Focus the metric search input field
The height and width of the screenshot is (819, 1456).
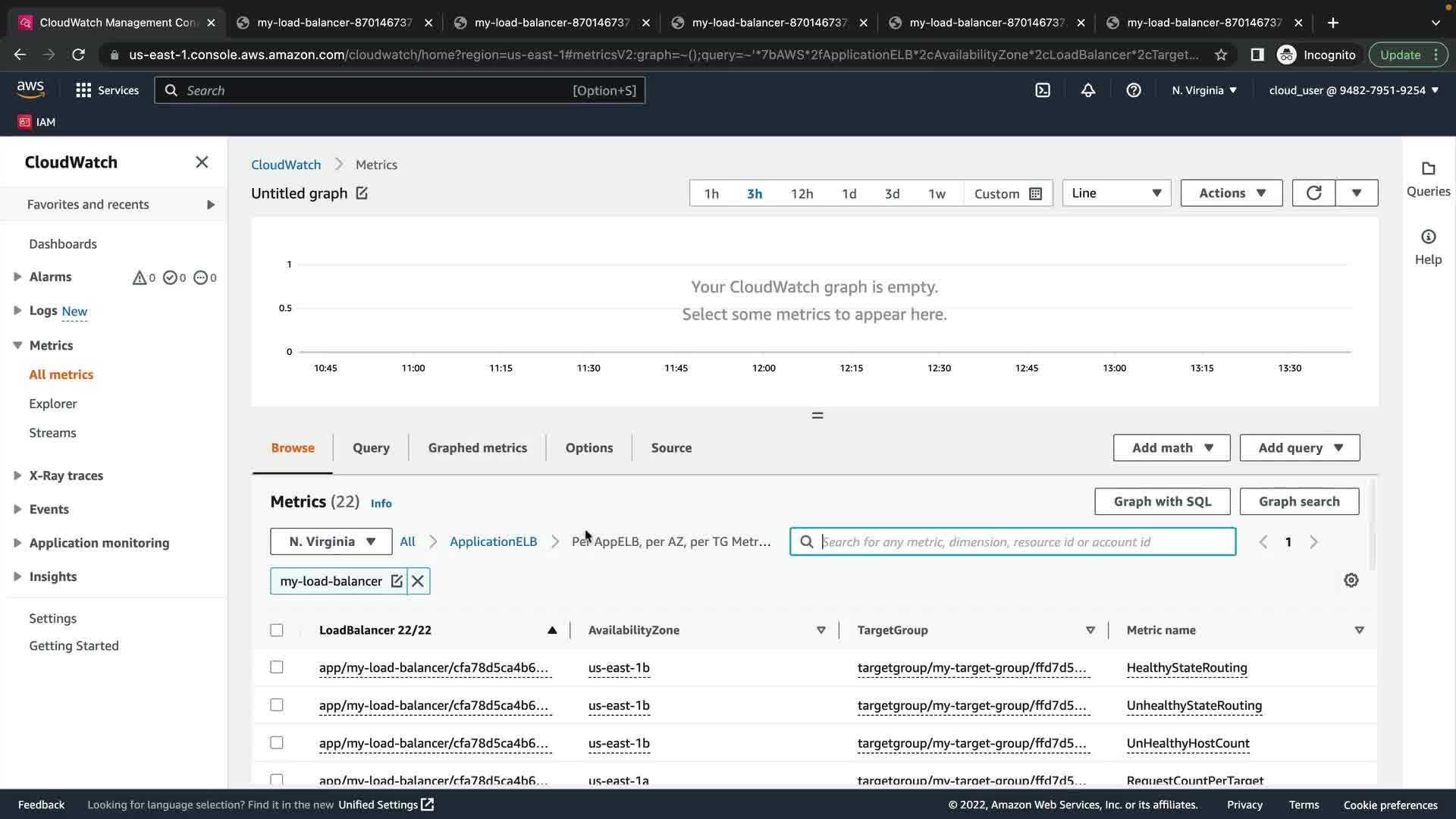coord(1024,541)
